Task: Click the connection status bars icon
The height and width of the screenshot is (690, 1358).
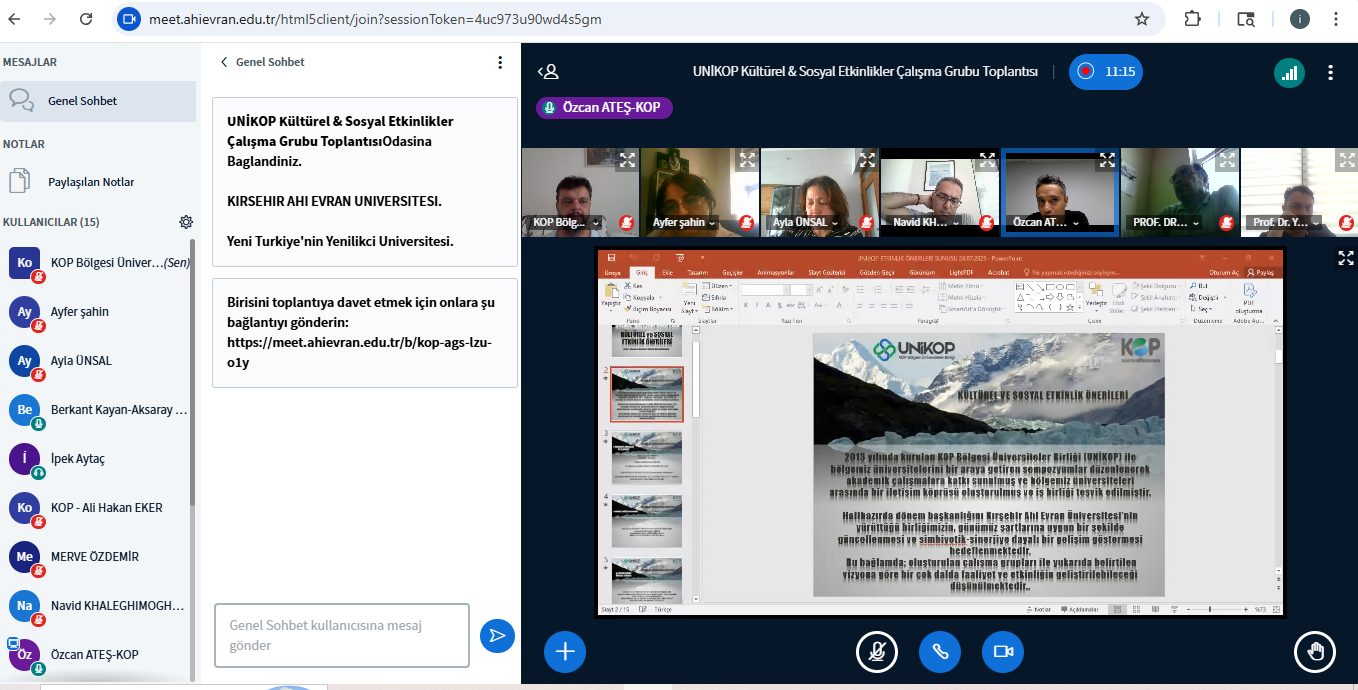Action: [1289, 72]
